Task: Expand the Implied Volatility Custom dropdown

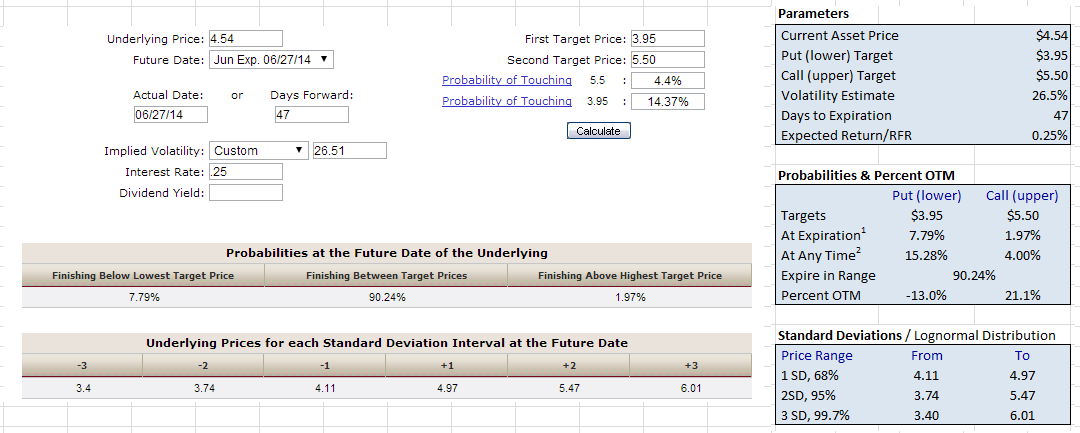Action: click(x=258, y=151)
